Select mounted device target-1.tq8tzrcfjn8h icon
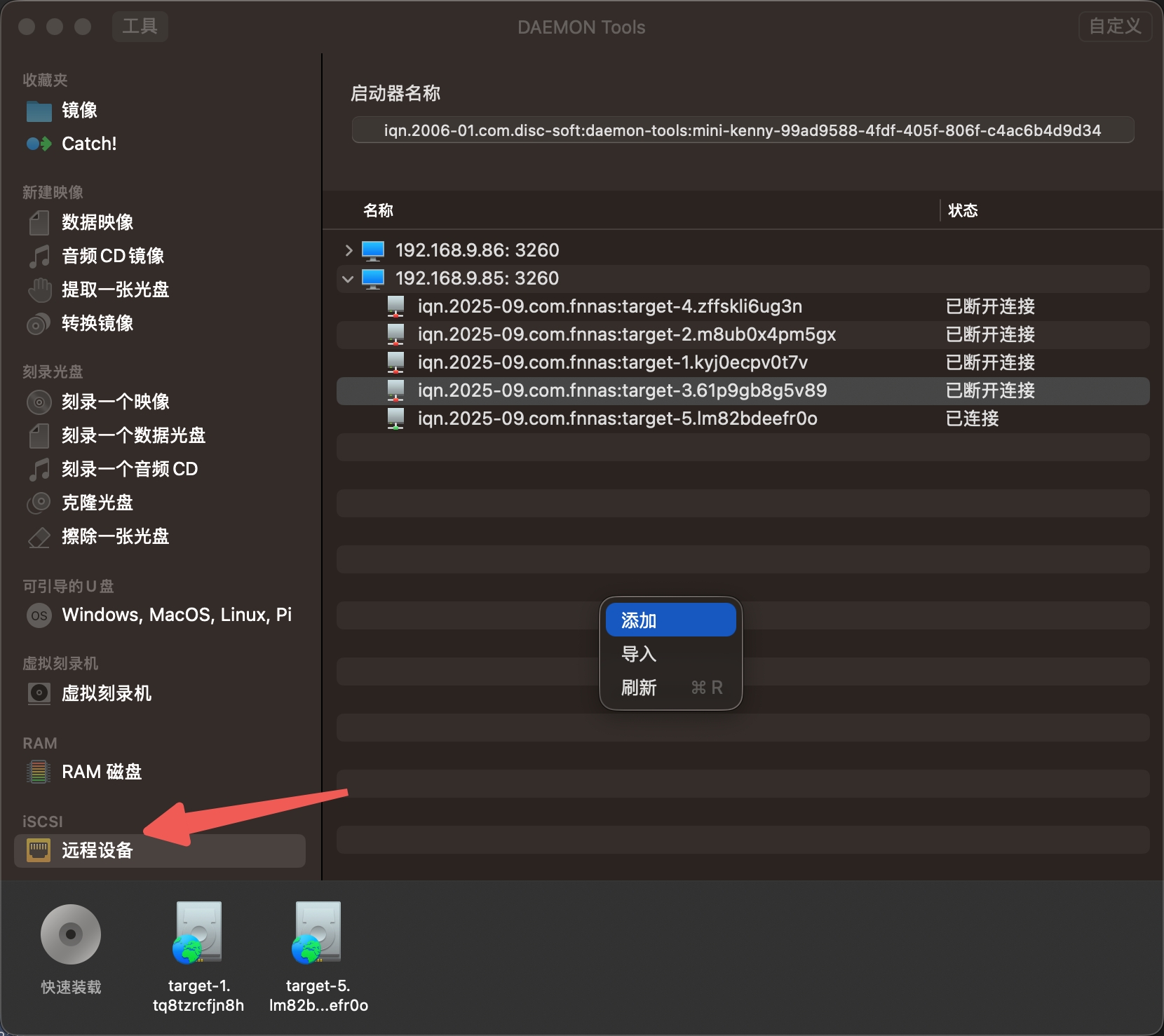Screen dimensions: 1164x1036 (198, 932)
